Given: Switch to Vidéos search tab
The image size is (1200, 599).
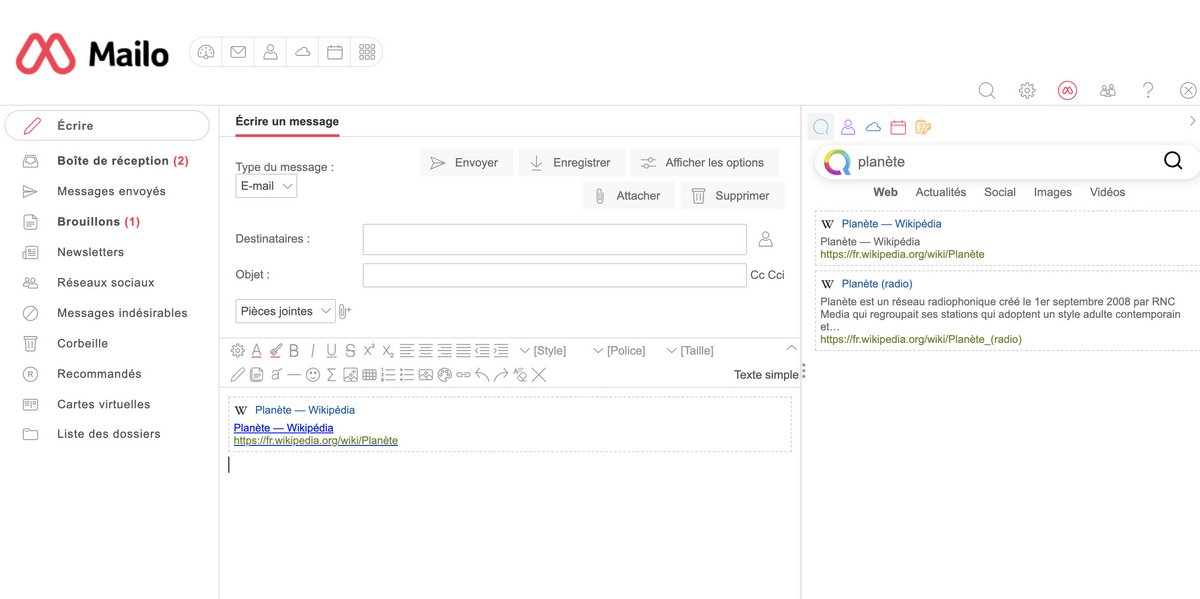Looking at the screenshot, I should (1107, 192).
